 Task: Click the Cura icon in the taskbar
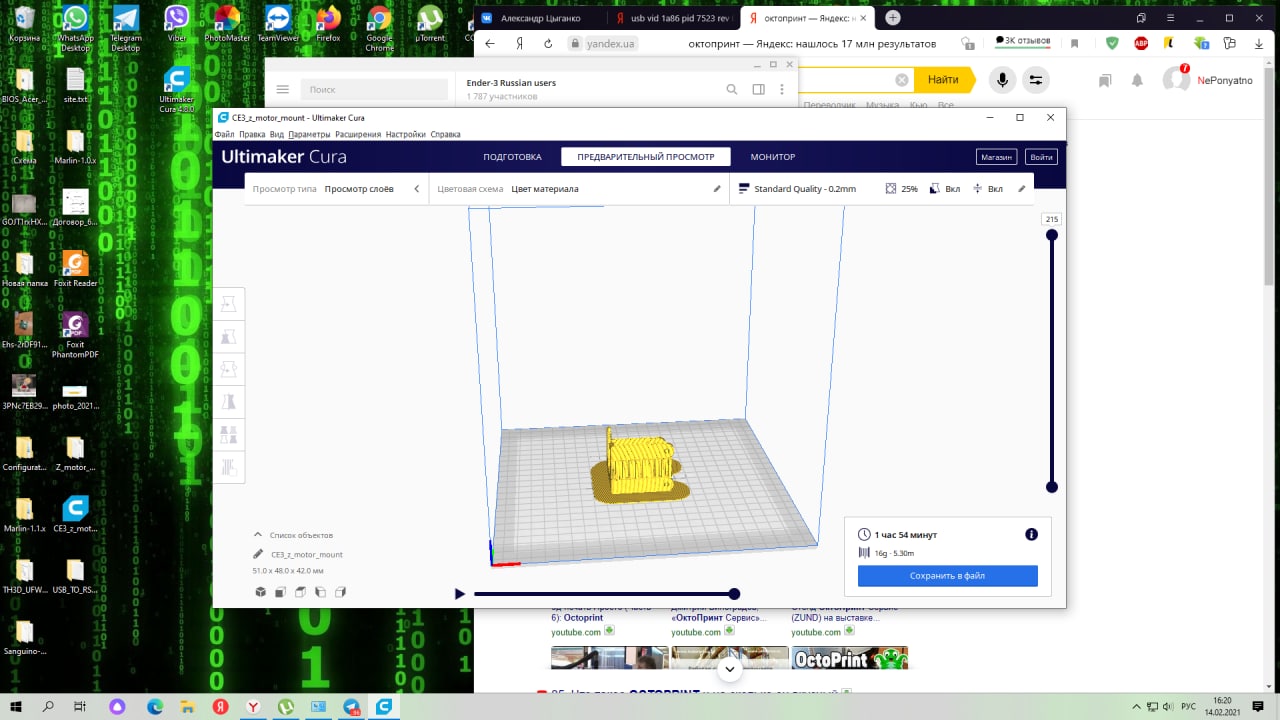pos(384,706)
